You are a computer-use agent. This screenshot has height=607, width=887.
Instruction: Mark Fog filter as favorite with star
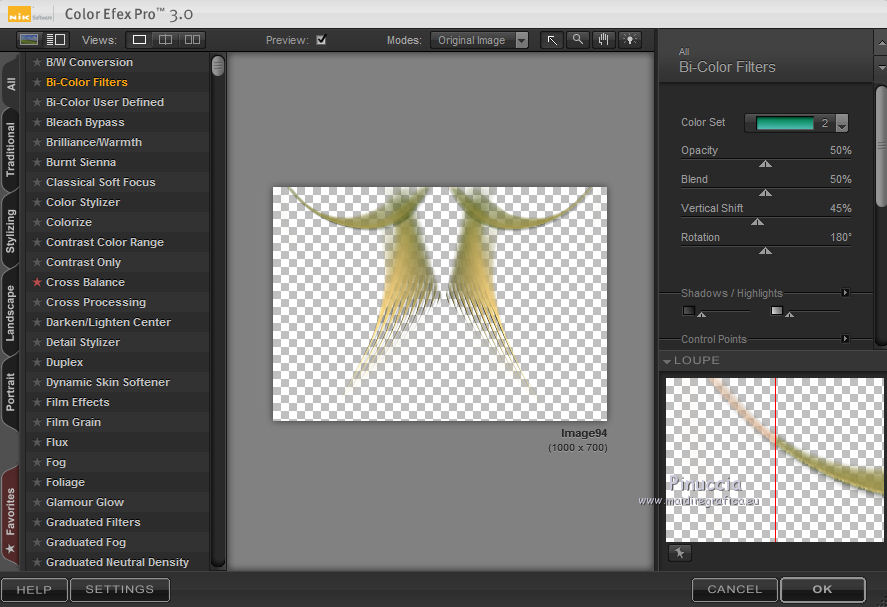pos(37,462)
